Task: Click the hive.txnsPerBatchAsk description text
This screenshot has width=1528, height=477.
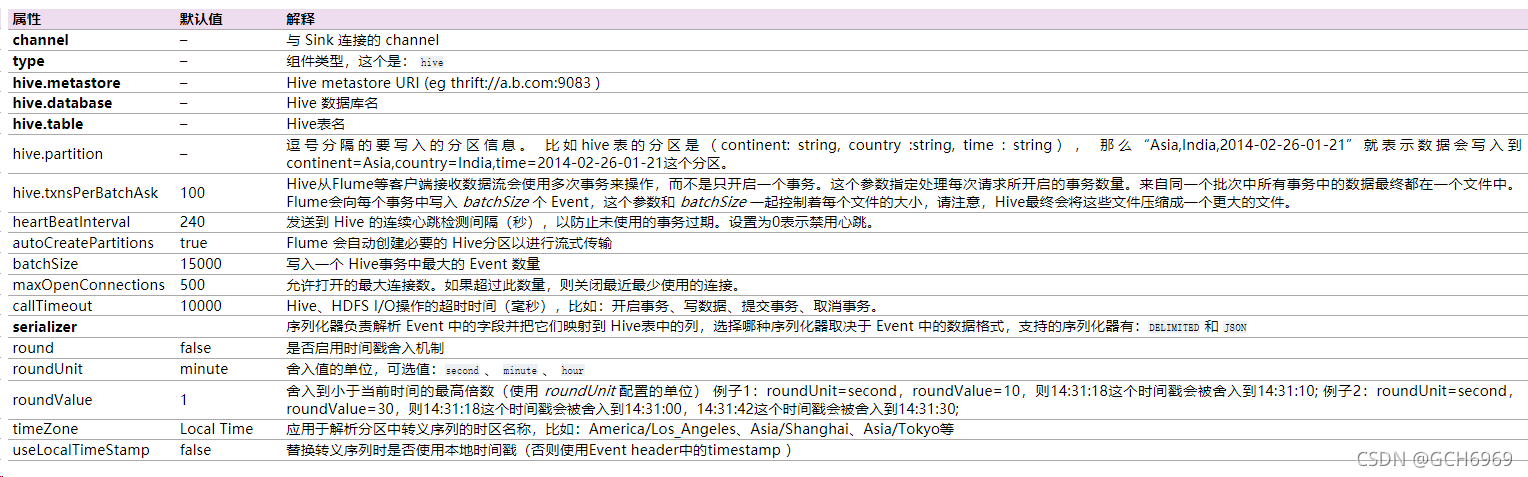Action: pos(904,192)
